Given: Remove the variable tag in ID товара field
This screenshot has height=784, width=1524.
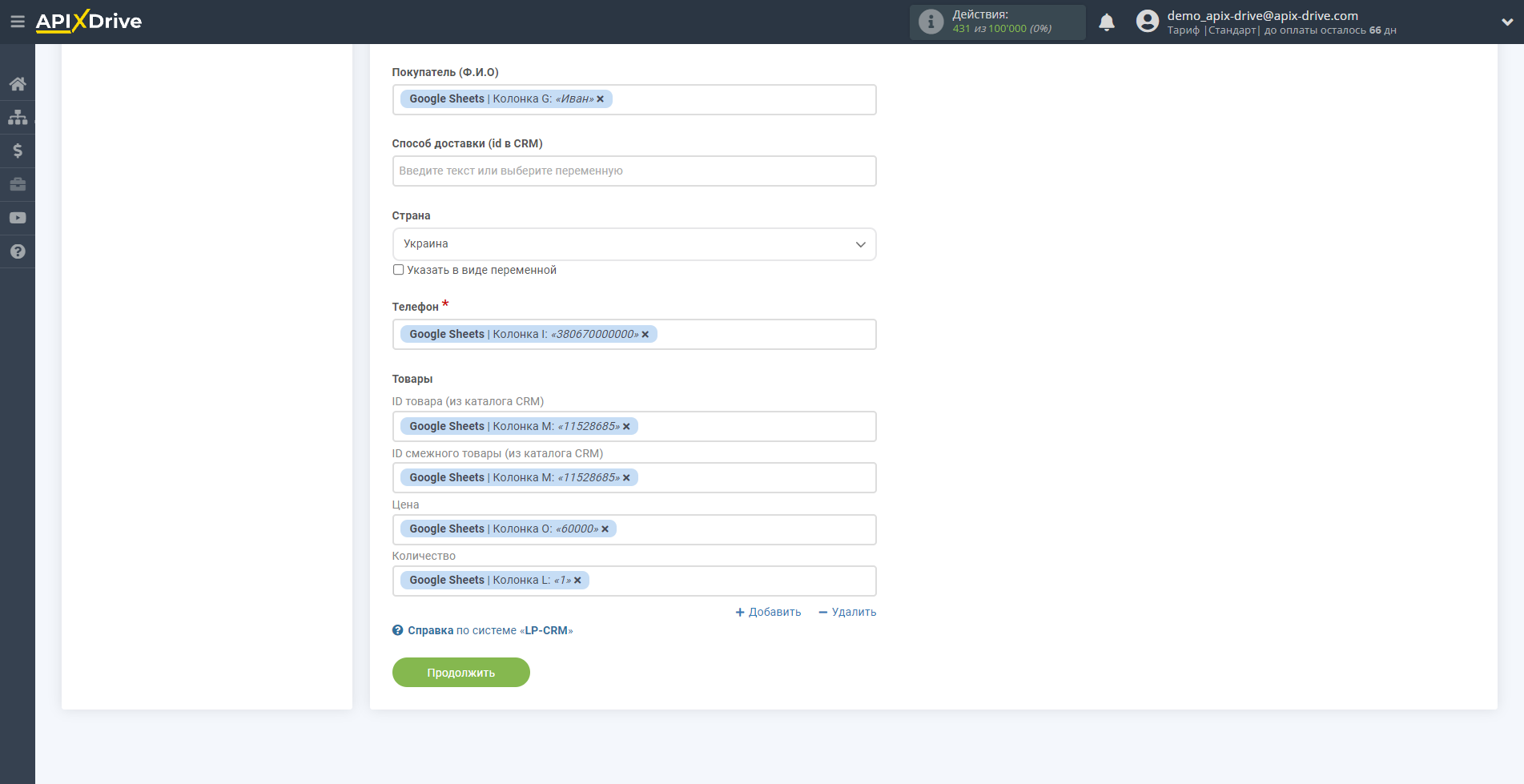Looking at the screenshot, I should click(626, 427).
